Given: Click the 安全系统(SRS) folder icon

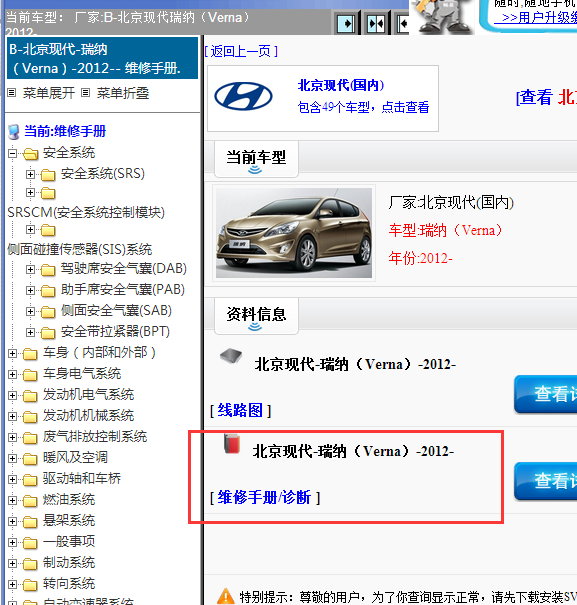Looking at the screenshot, I should pos(48,175).
